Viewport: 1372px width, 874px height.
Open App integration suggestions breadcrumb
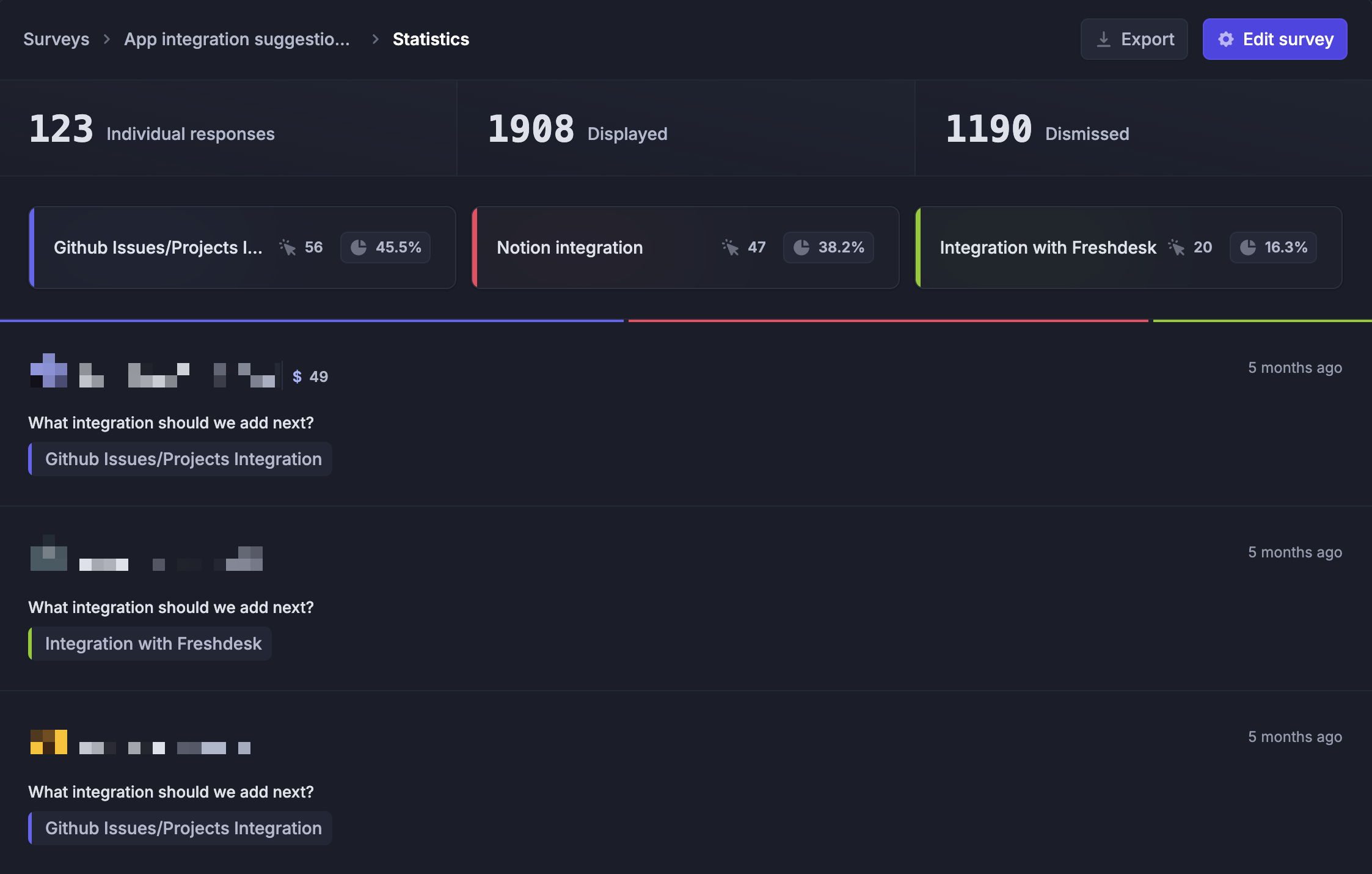tap(237, 39)
